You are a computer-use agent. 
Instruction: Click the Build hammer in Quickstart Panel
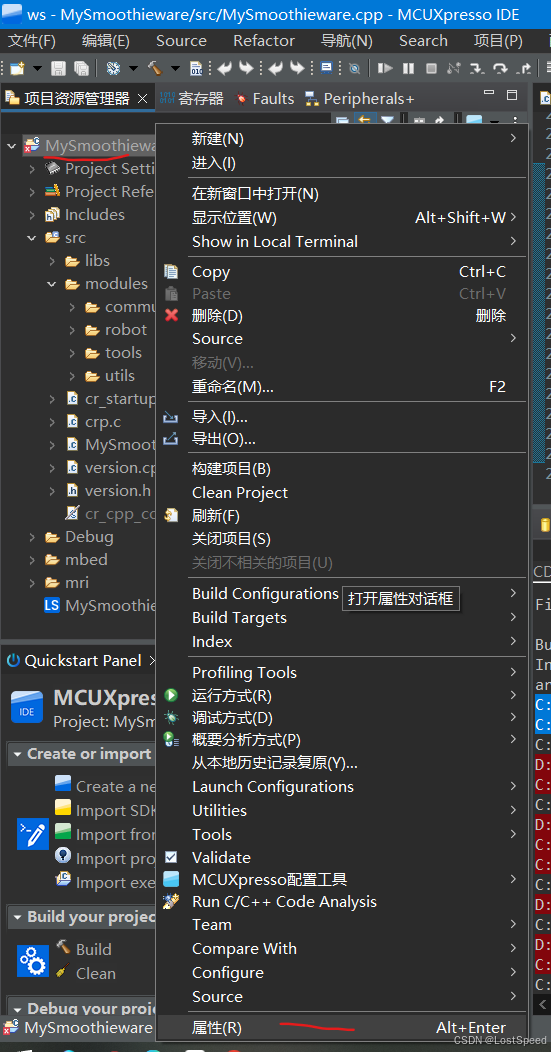(64, 947)
